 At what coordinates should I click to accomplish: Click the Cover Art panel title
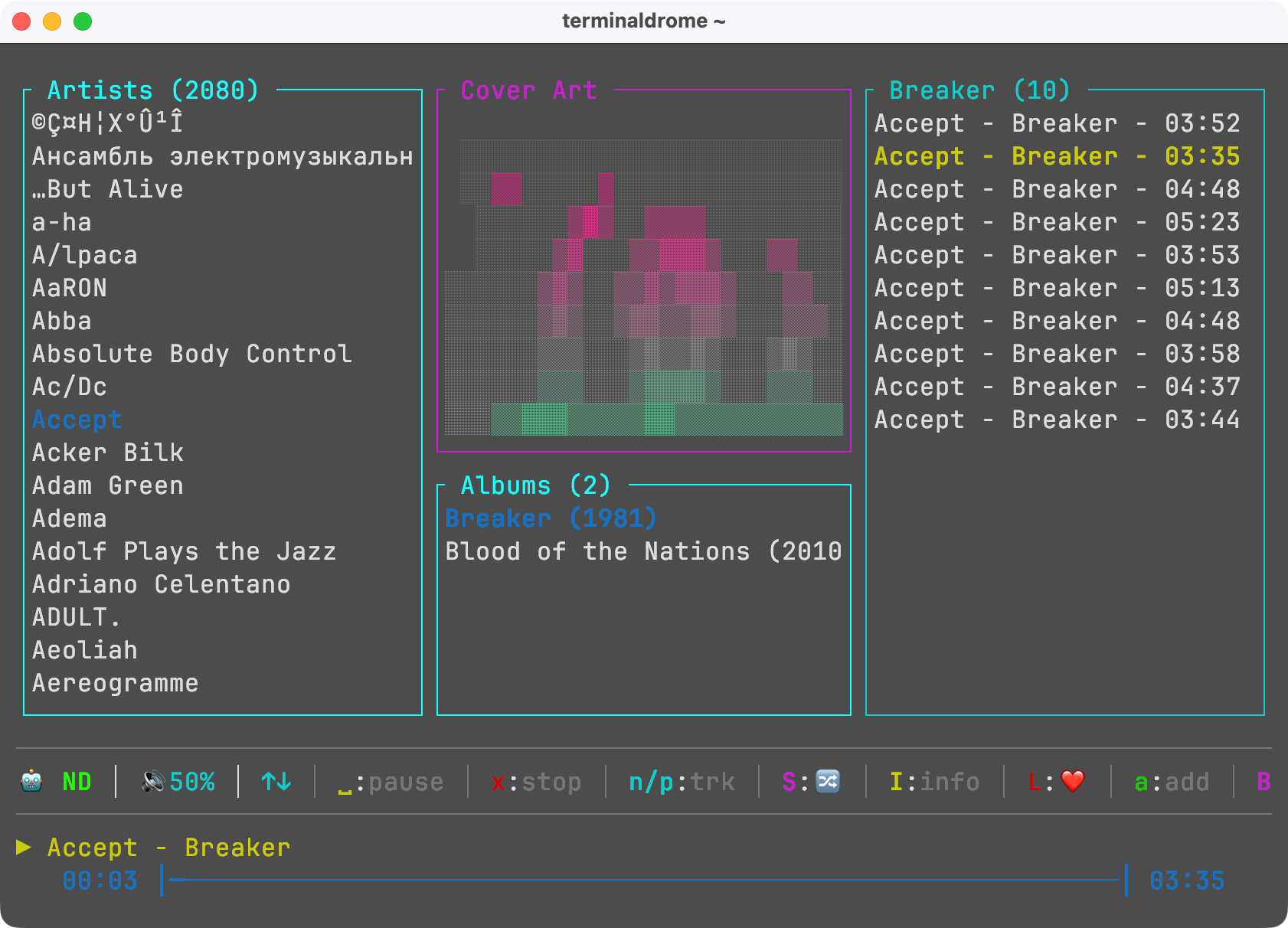528,90
